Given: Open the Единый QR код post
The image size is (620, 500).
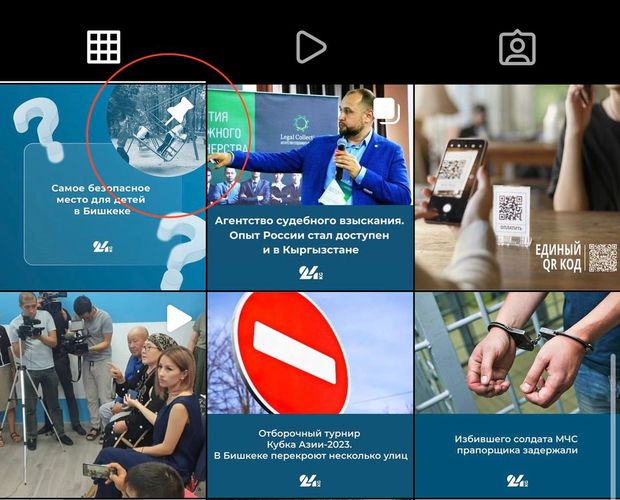Looking at the screenshot, I should pos(517,187).
